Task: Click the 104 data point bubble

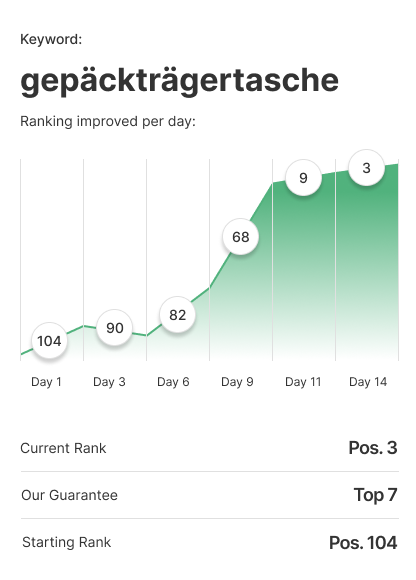Action: pos(49,341)
